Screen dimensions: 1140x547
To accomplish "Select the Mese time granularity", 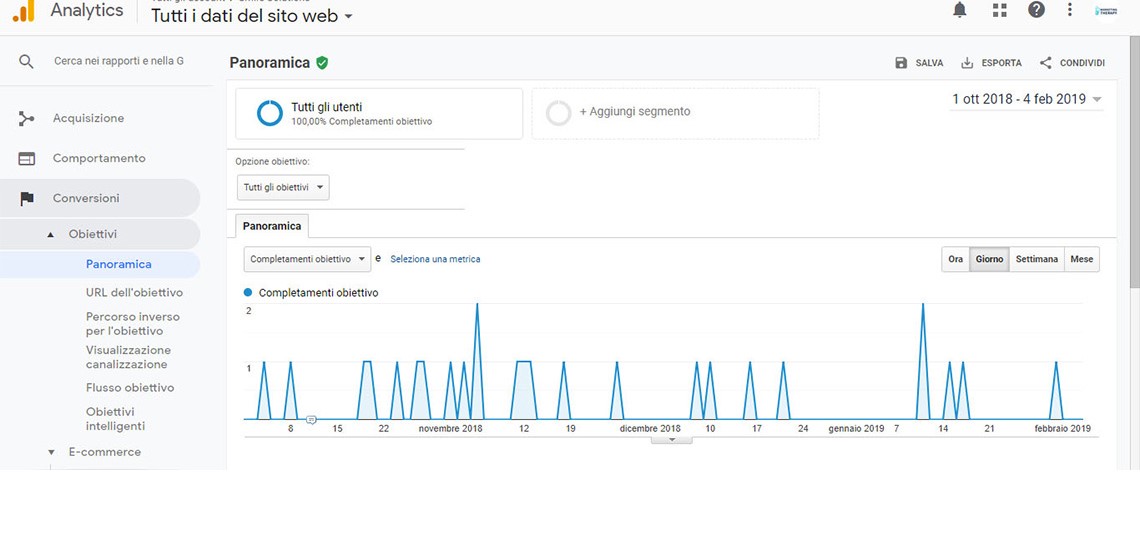I will coord(1082,260).
